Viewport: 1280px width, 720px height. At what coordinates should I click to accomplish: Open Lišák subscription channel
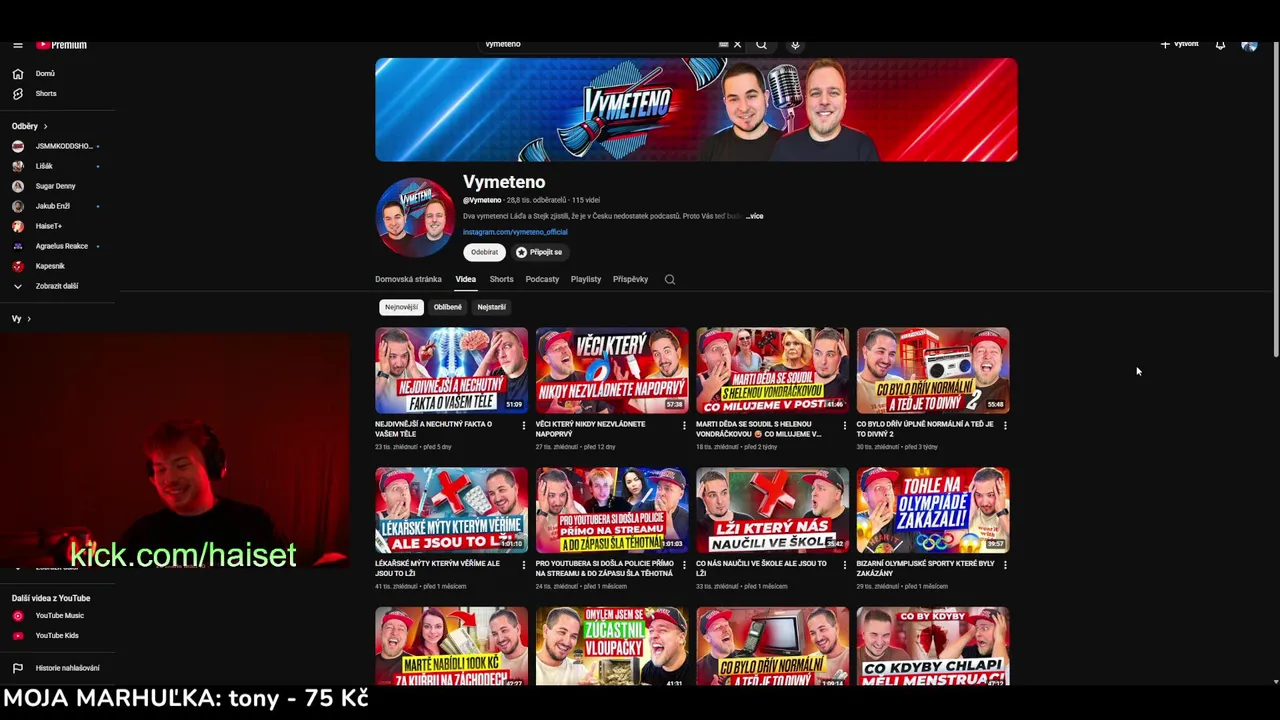[56, 166]
